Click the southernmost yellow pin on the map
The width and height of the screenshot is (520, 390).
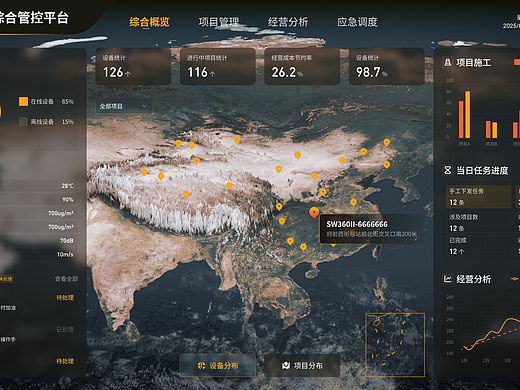coord(303,247)
